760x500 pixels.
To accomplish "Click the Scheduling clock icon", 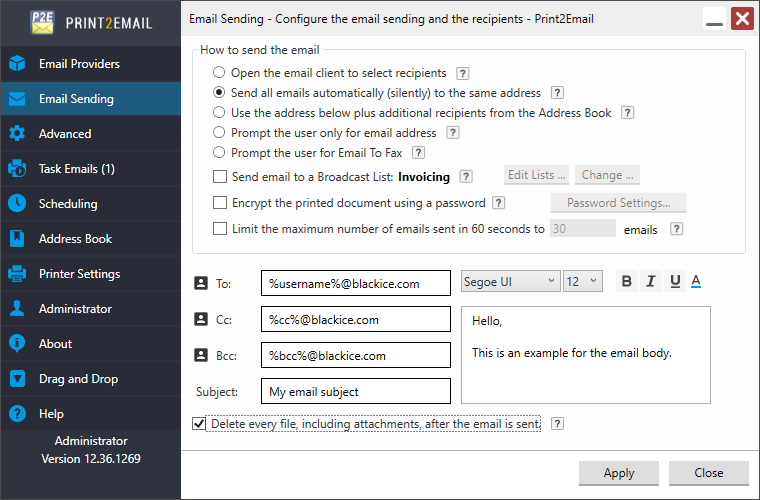I will (17, 203).
